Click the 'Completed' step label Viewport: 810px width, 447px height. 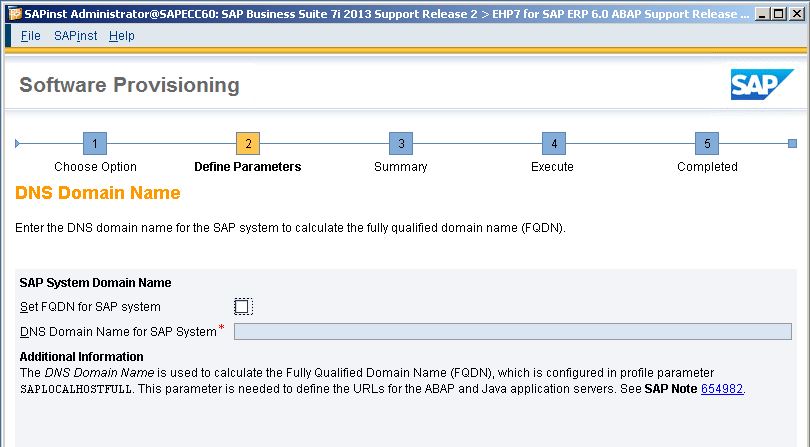707,166
